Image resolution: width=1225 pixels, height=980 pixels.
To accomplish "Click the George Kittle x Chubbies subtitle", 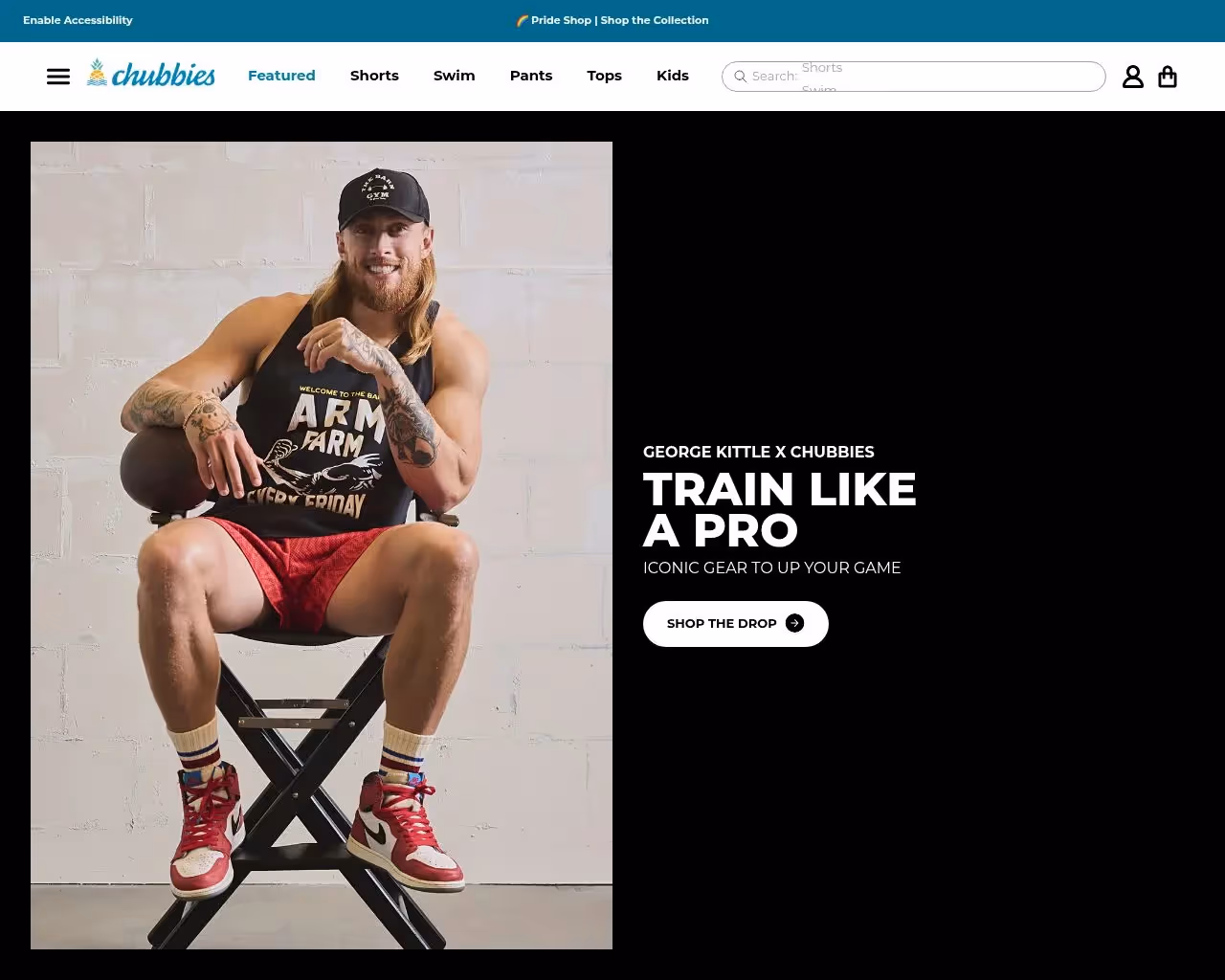I will (759, 452).
